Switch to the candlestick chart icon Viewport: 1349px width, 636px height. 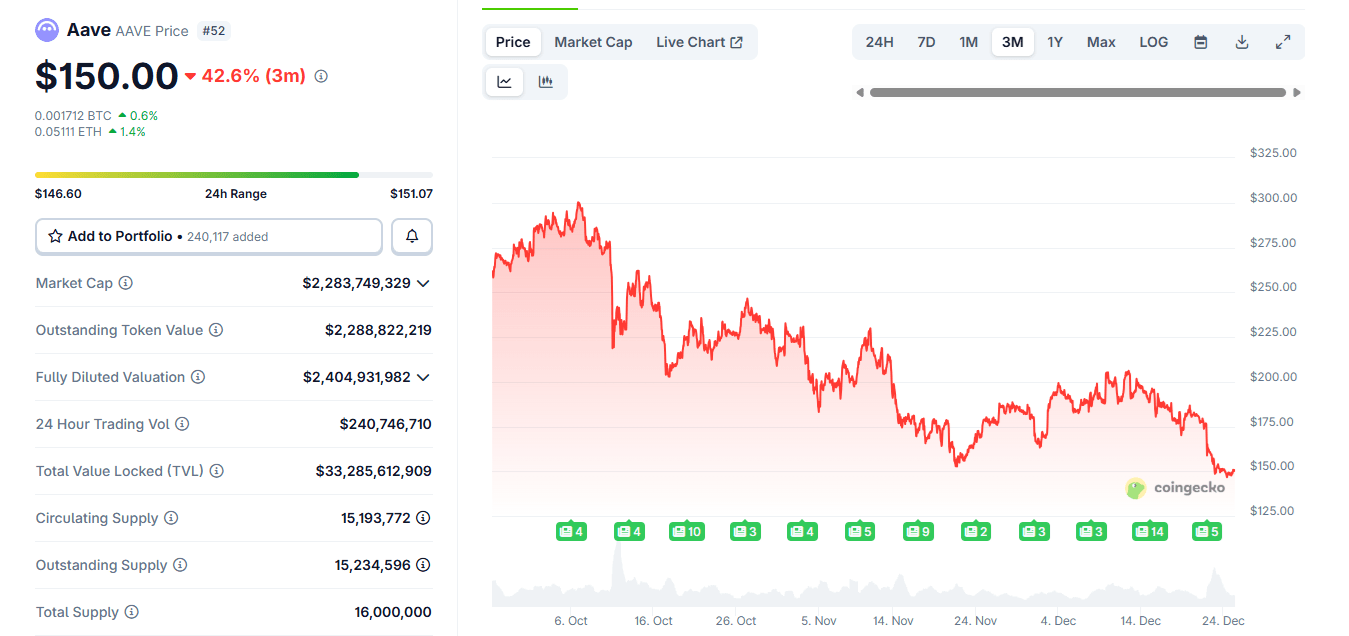pos(545,81)
